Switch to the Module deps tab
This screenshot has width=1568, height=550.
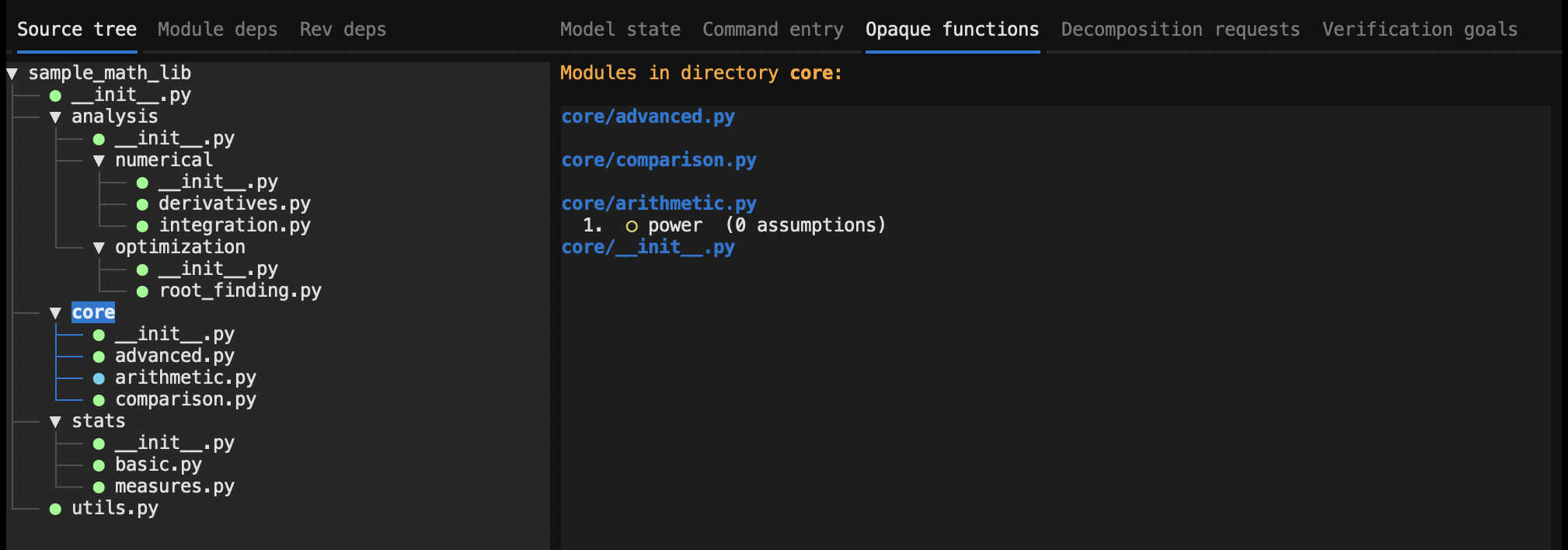[x=217, y=30]
